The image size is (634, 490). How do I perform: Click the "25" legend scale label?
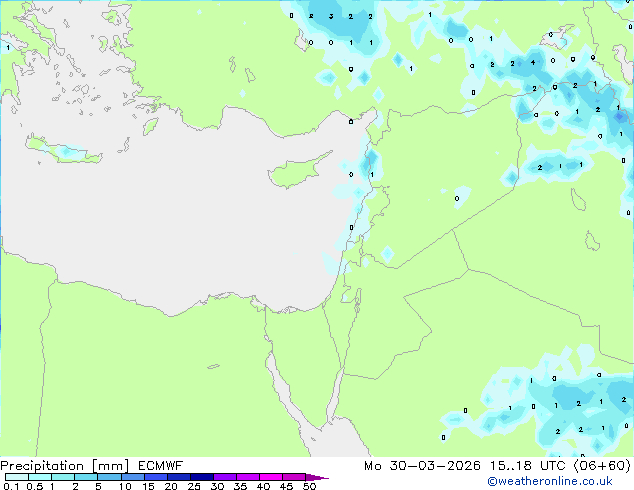pyautogui.click(x=194, y=486)
